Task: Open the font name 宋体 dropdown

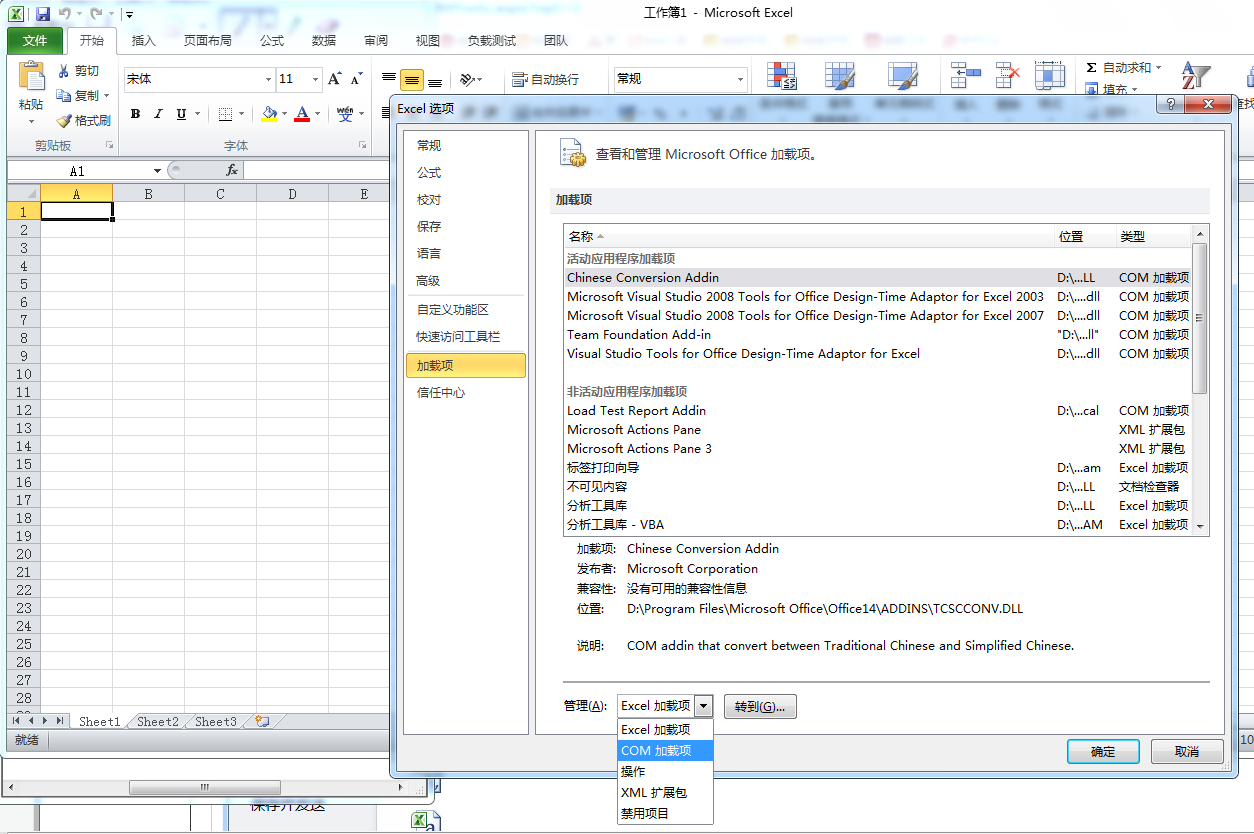Action: [x=268, y=79]
